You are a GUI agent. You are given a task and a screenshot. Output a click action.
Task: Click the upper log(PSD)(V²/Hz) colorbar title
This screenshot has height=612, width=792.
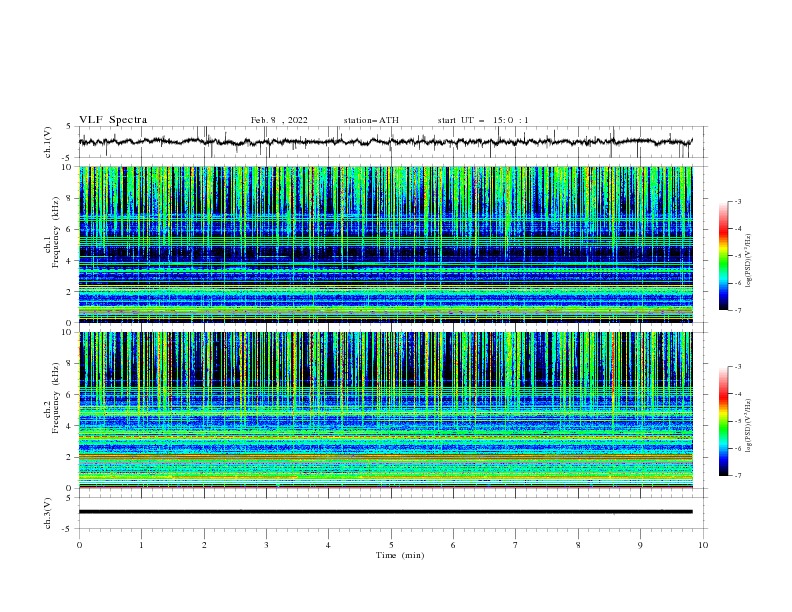tap(749, 261)
